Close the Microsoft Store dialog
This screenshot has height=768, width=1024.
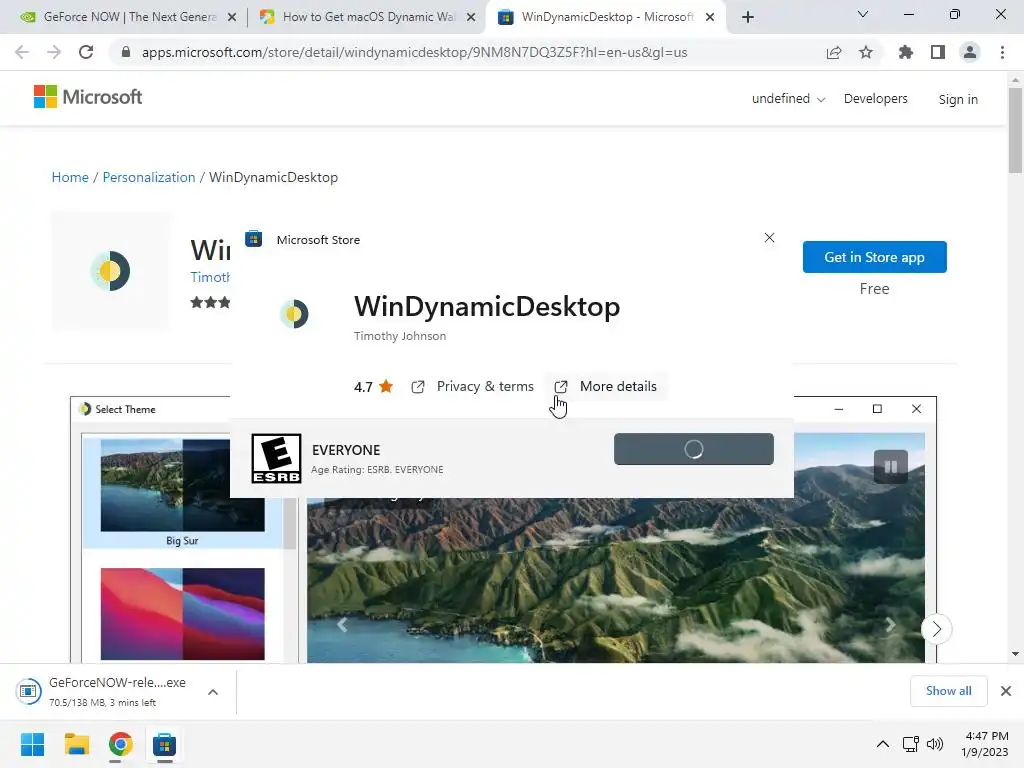tap(769, 238)
